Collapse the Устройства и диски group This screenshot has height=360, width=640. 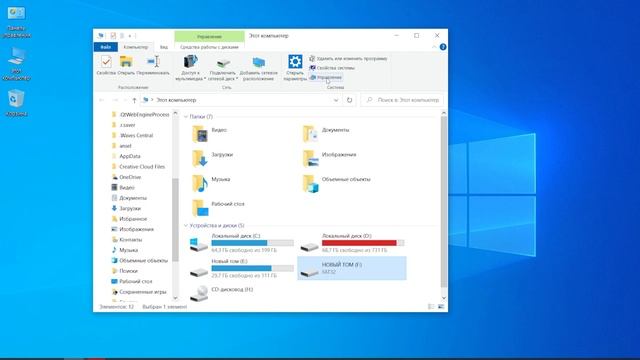(186, 225)
